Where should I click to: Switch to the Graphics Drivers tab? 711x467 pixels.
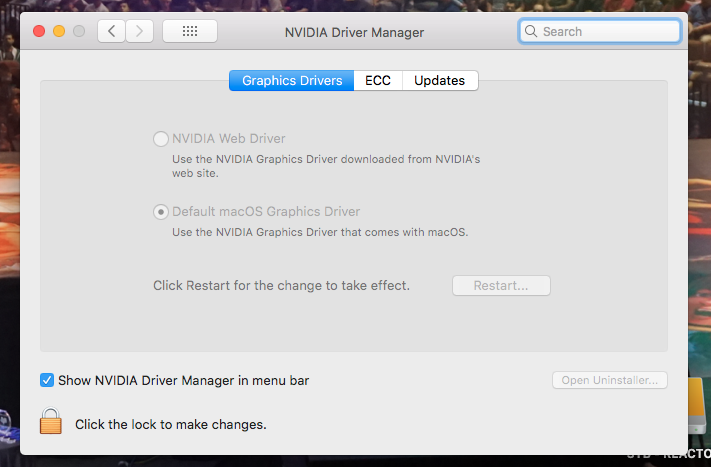(292, 81)
